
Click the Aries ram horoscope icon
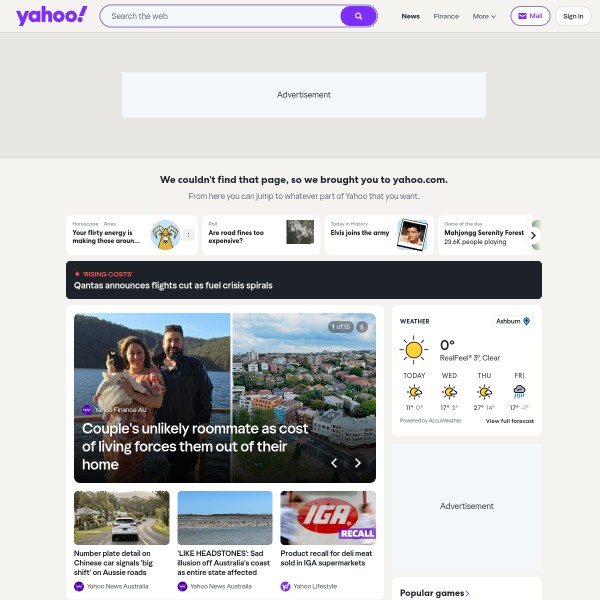point(165,235)
